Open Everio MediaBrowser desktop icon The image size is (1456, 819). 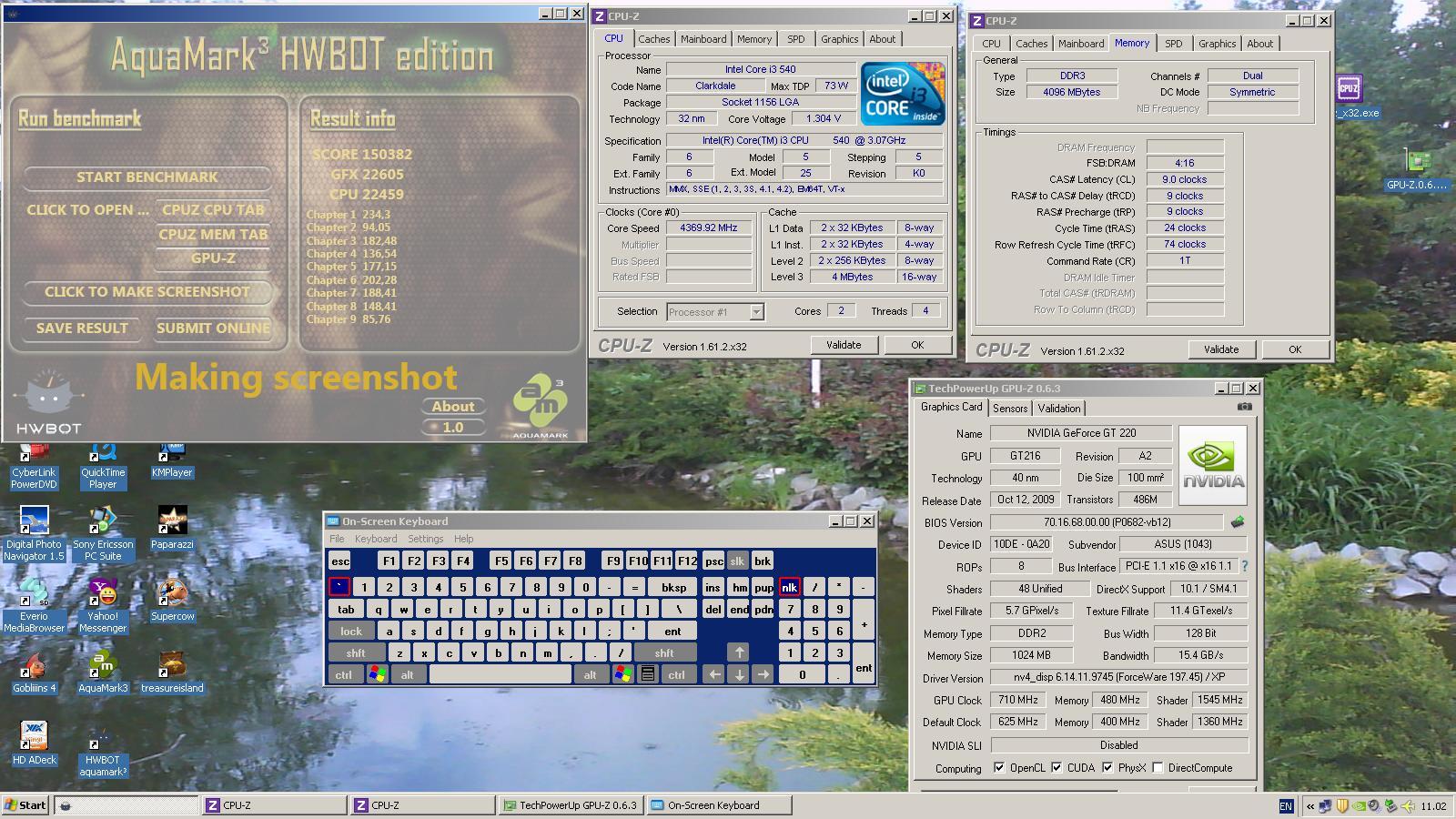(x=34, y=607)
